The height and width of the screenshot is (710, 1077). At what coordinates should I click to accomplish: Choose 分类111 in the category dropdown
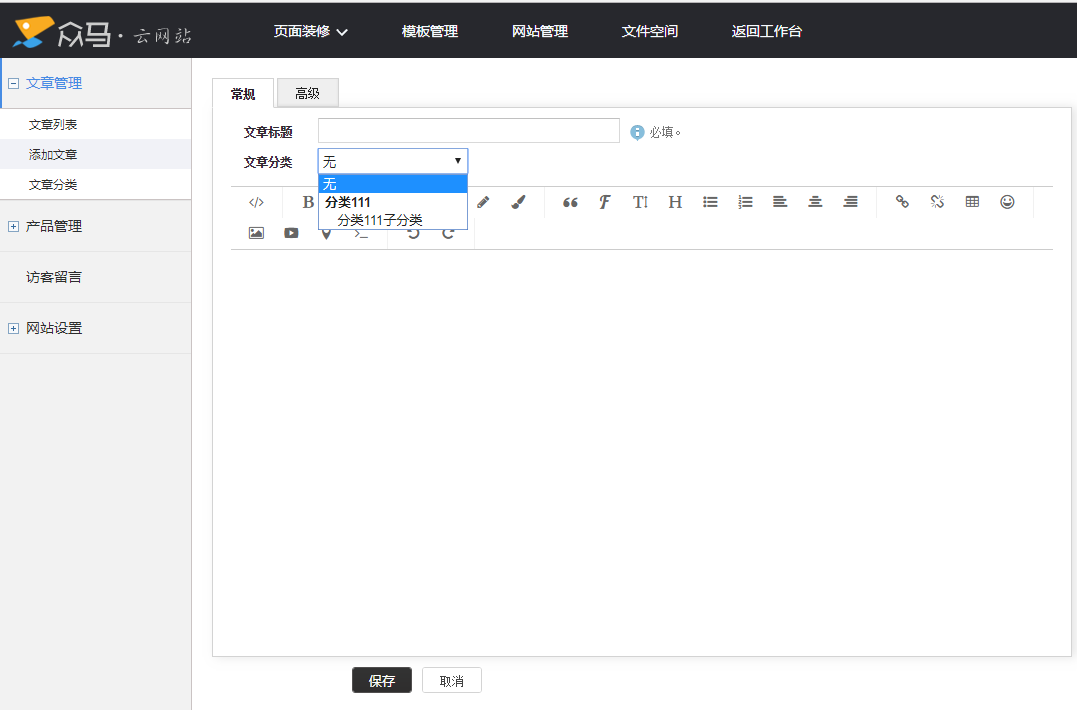coord(393,202)
